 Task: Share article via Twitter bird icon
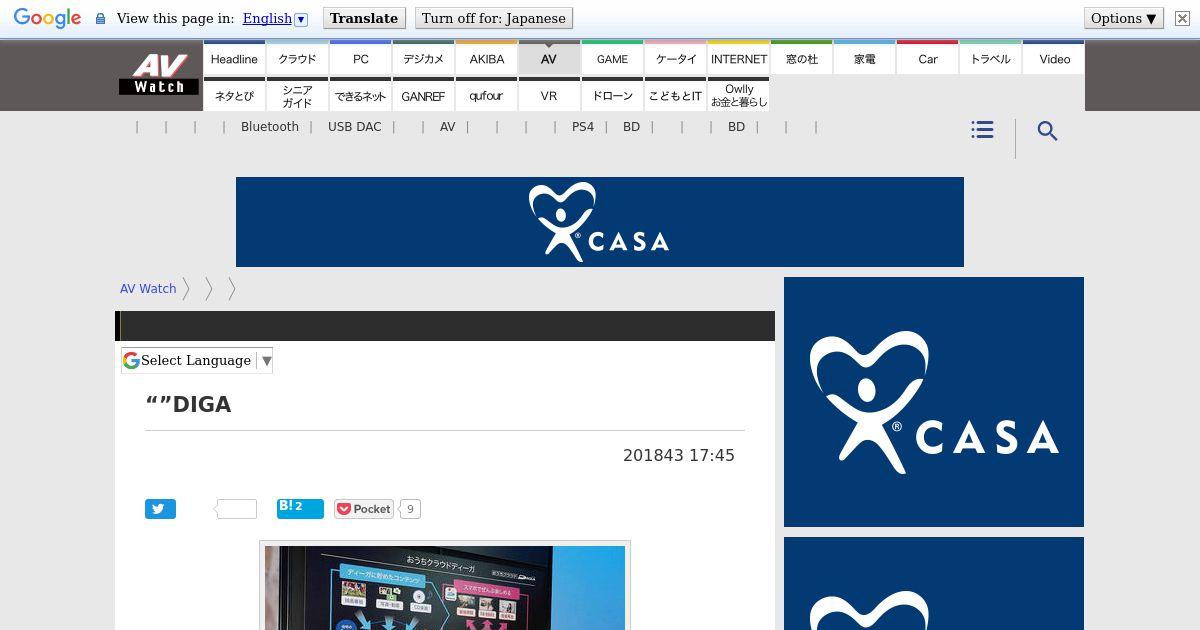(x=160, y=509)
